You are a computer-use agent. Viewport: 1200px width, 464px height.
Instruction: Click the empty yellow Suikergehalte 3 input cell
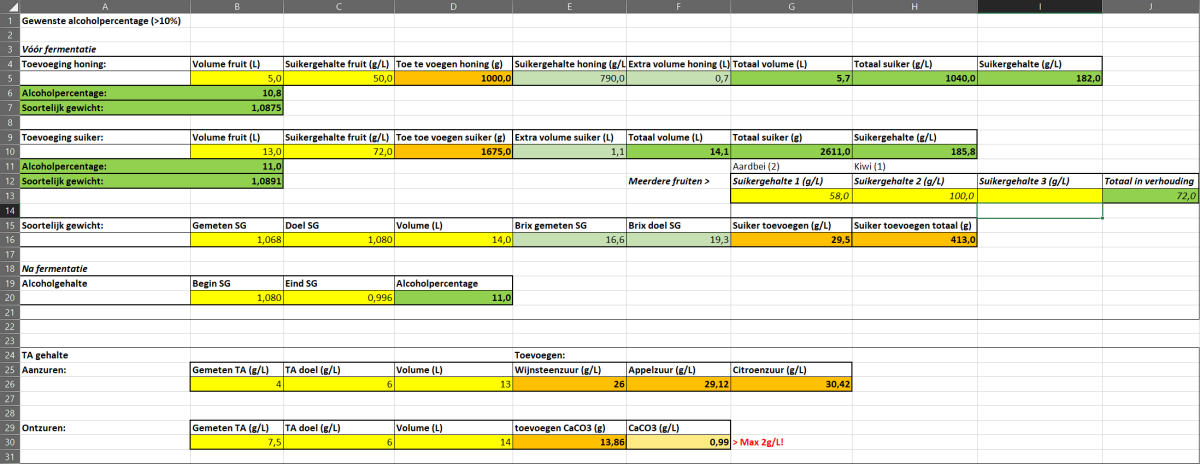1039,197
